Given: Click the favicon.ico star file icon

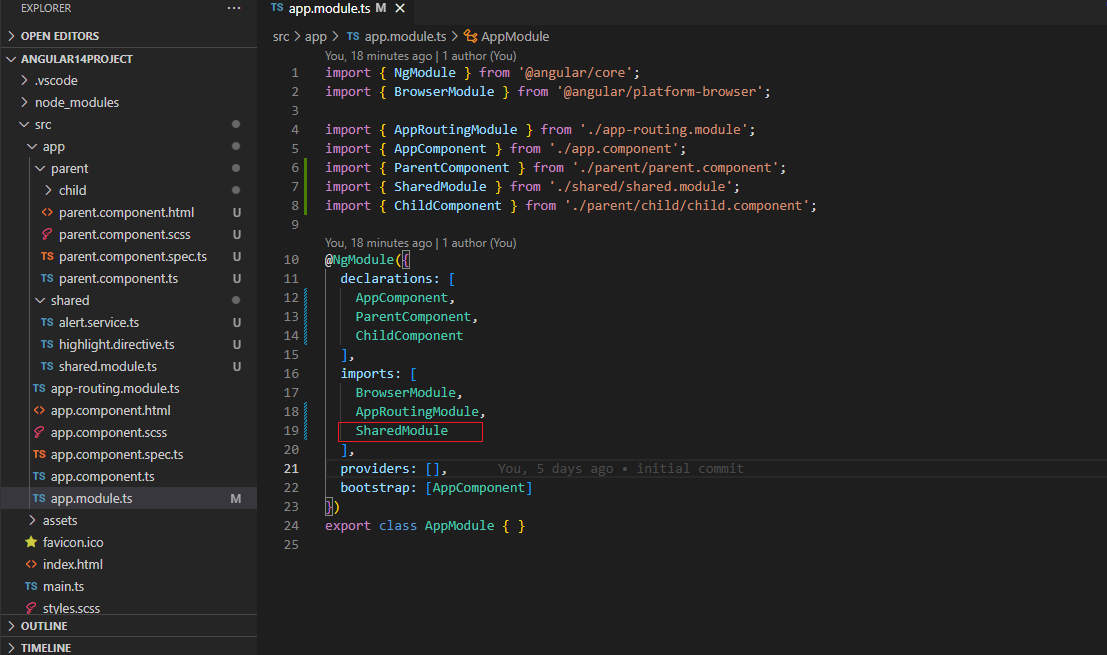Looking at the screenshot, I should click(31, 542).
